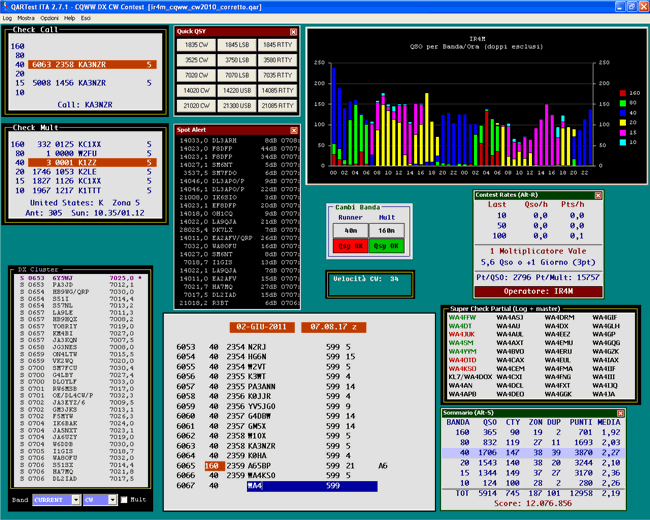The image size is (650, 520).
Task: Click the 21085 RTTY button
Action: (x=277, y=106)
